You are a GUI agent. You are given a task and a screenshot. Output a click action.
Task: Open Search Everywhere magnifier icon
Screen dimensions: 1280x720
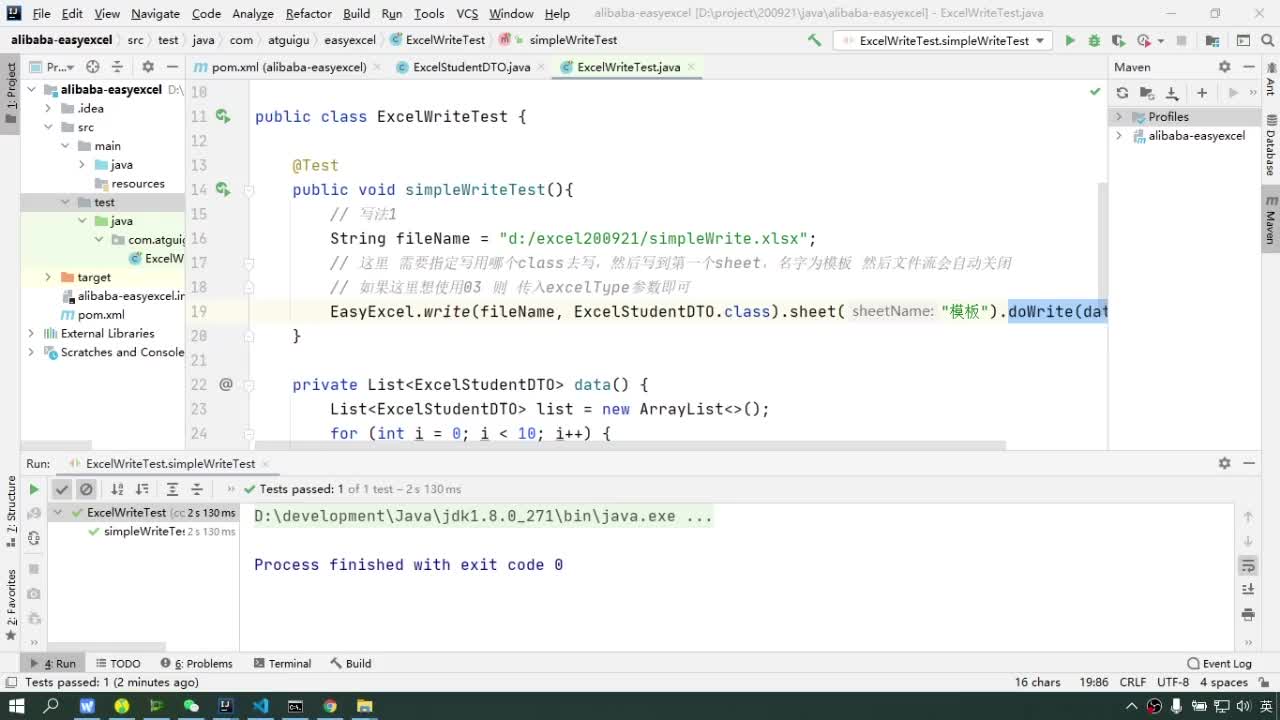[x=1267, y=41]
